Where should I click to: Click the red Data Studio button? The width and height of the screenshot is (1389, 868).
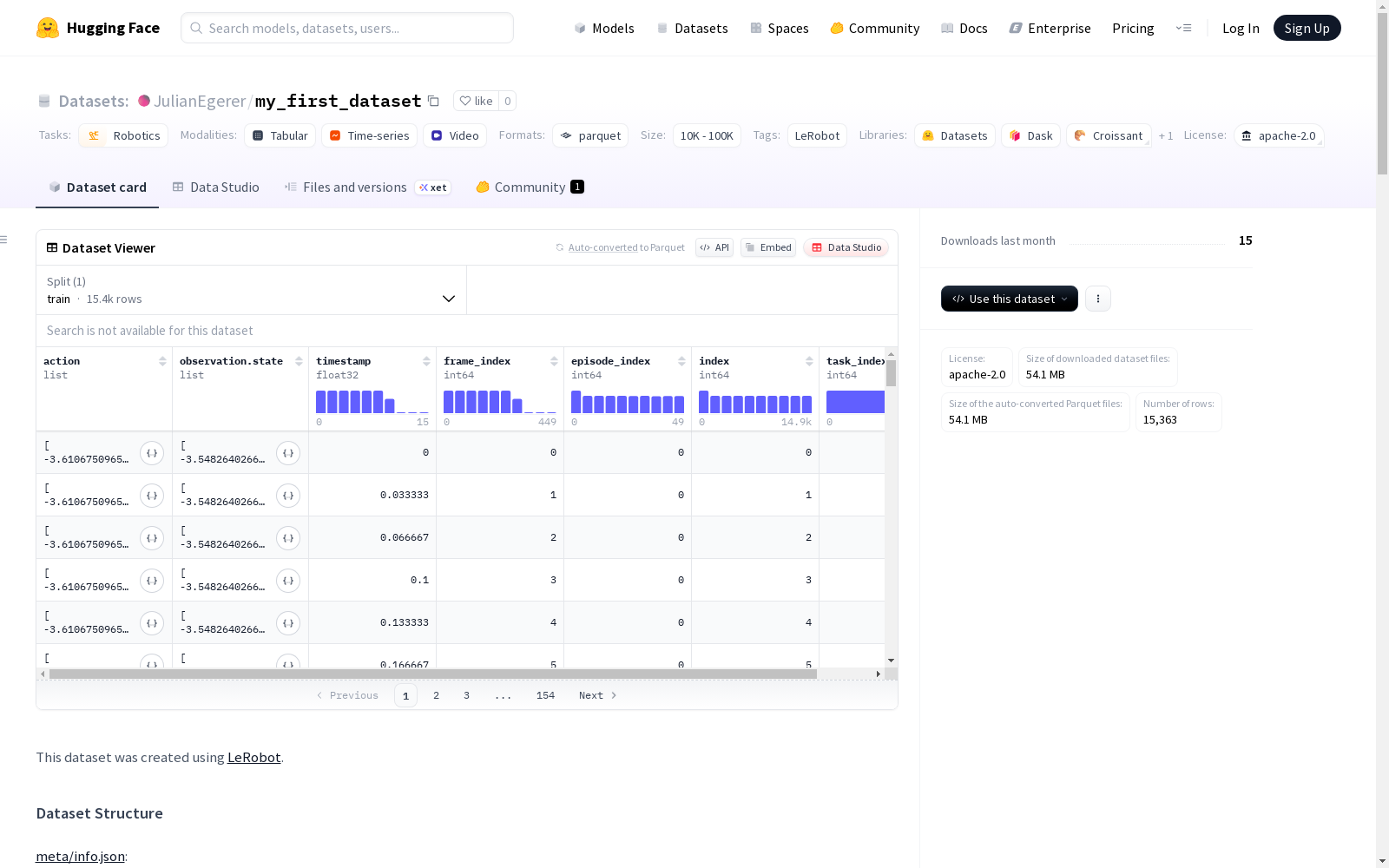pyautogui.click(x=846, y=247)
